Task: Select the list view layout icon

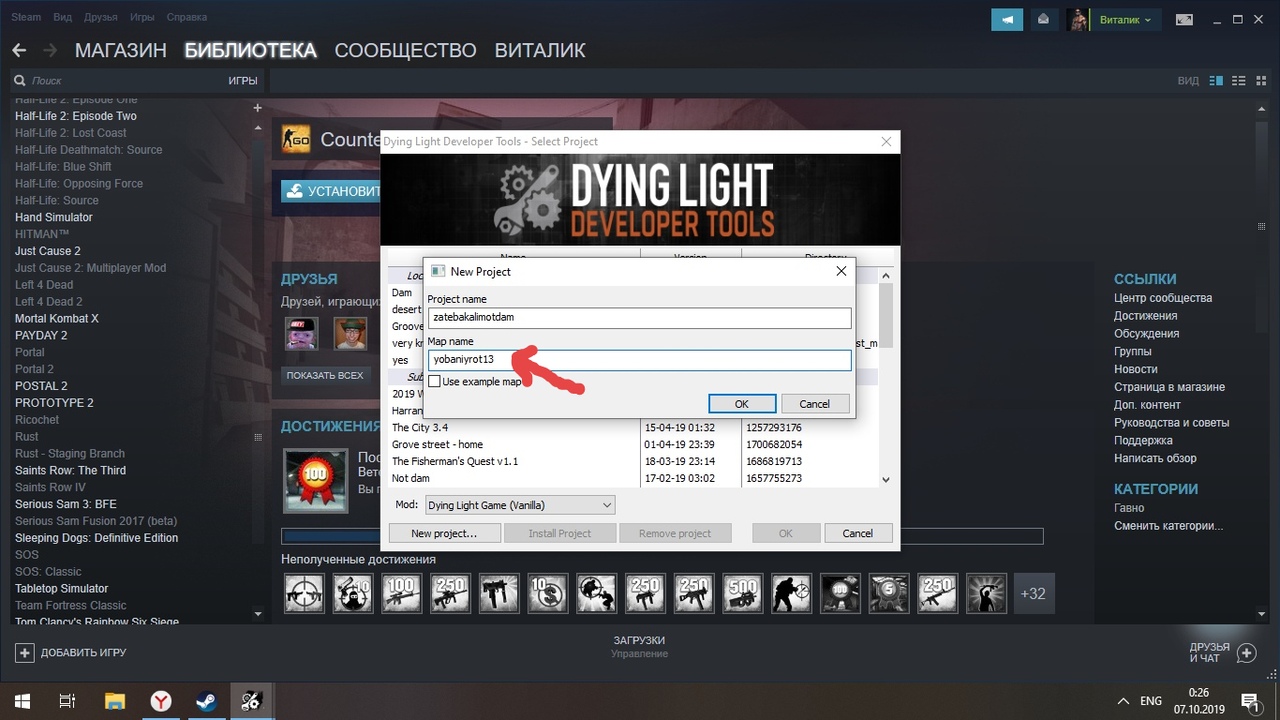Action: point(1239,80)
